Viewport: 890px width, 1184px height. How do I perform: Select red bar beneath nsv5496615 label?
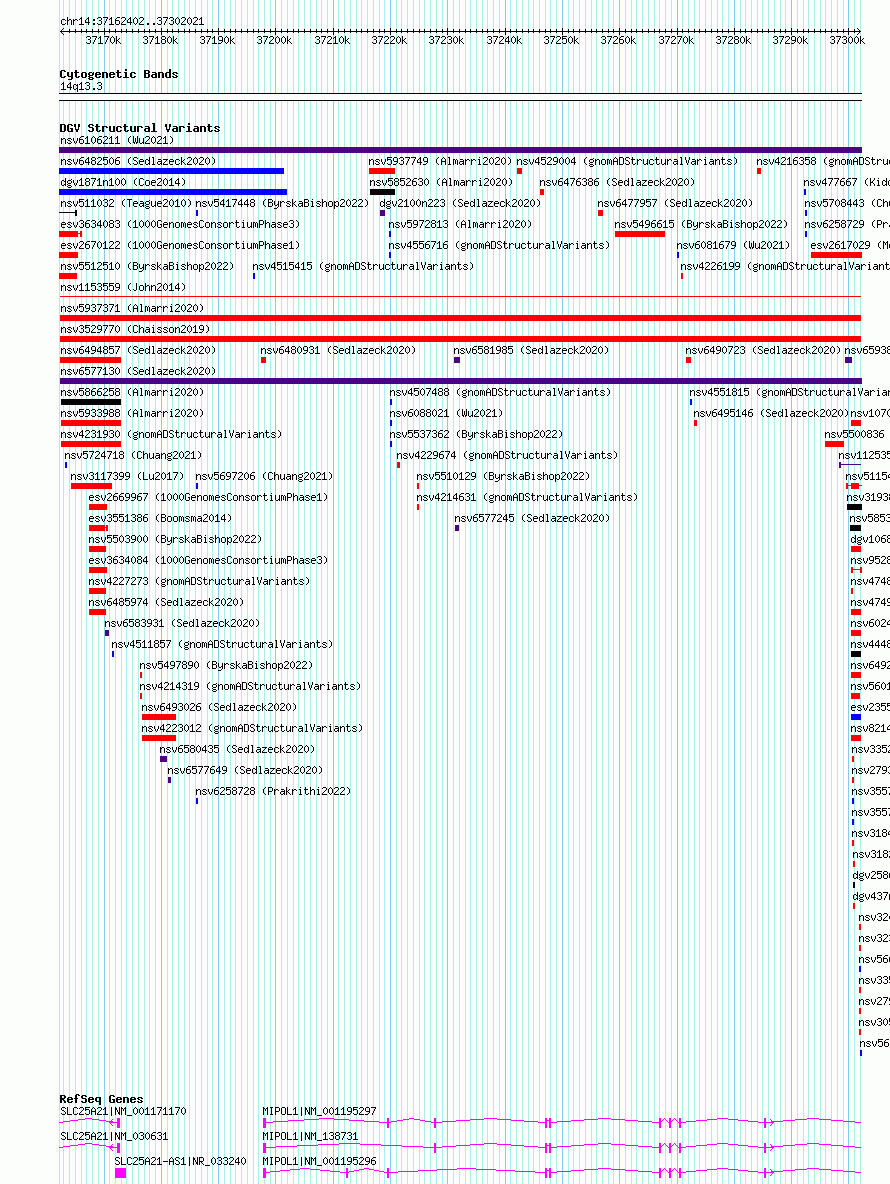pos(640,234)
